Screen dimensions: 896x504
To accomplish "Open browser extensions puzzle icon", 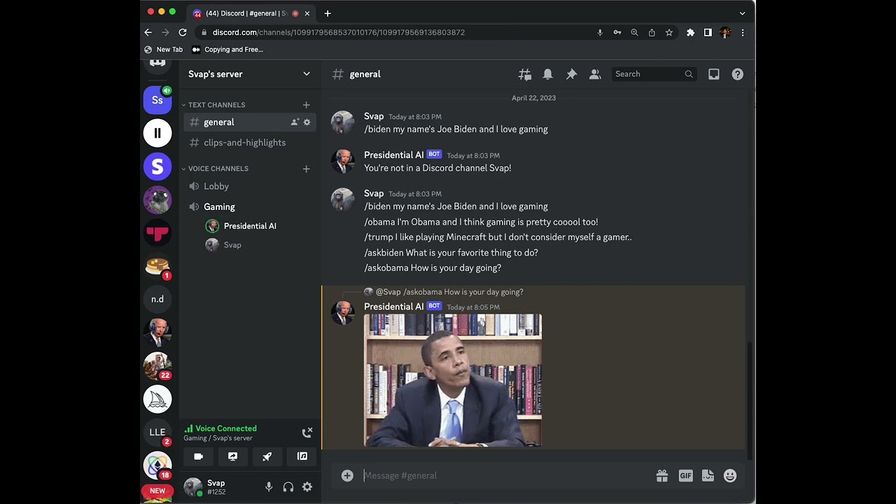I will (x=690, y=33).
